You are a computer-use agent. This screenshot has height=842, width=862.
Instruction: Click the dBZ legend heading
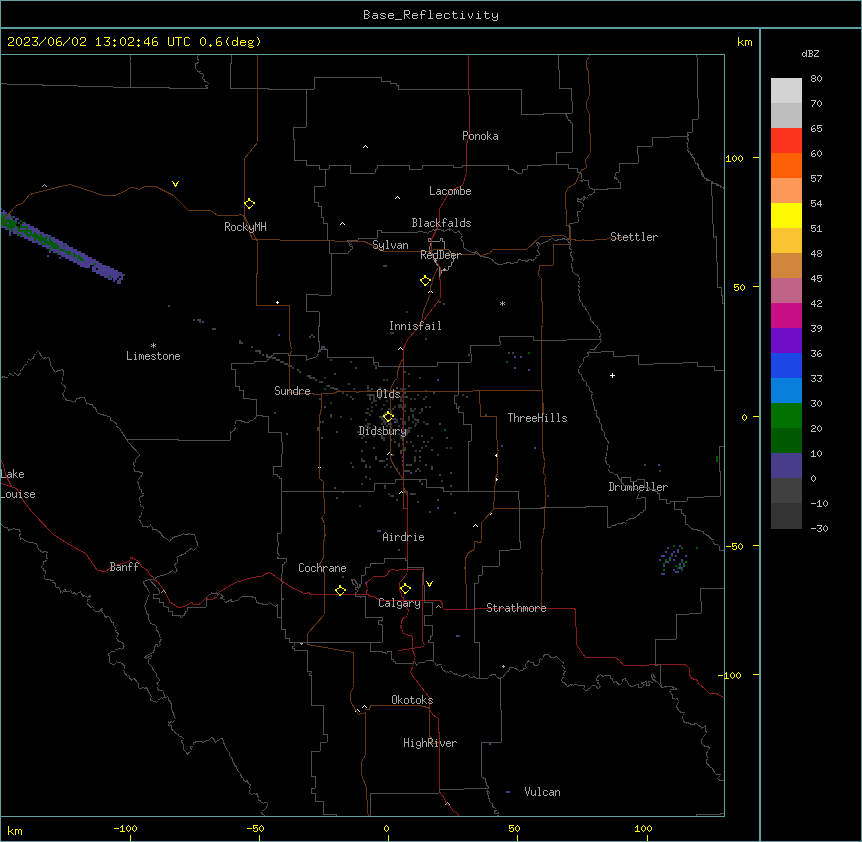(x=810, y=53)
